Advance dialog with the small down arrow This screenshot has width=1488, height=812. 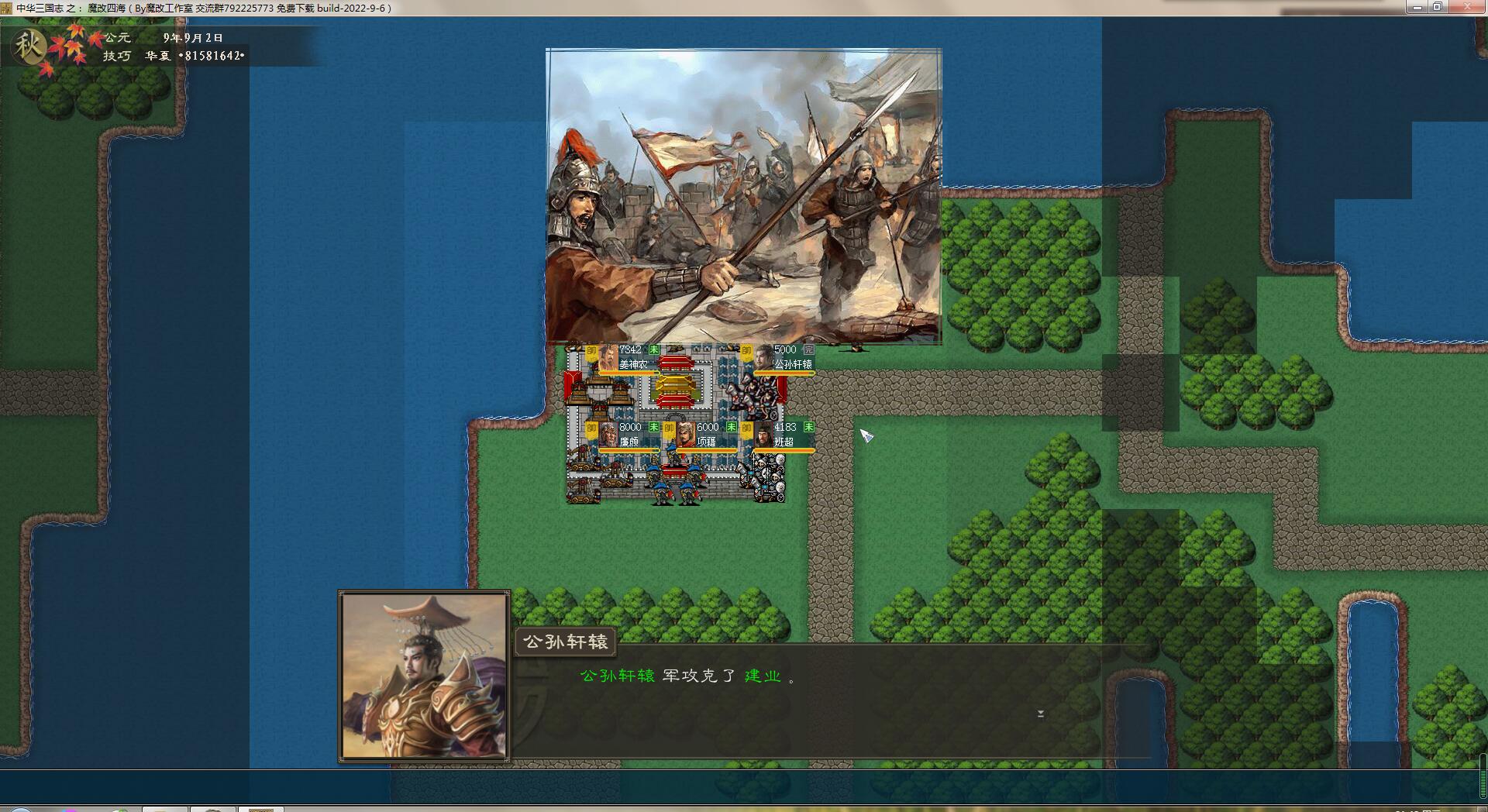click(1041, 714)
